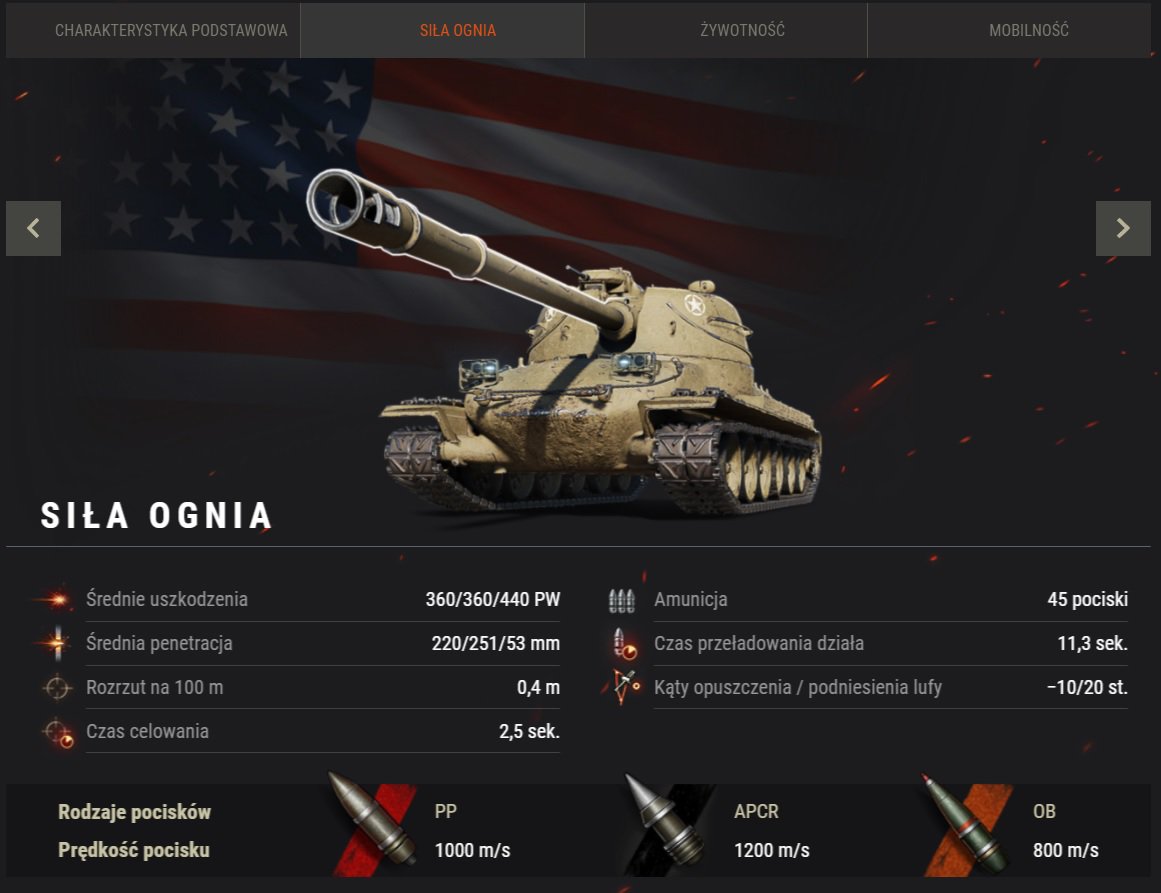The height and width of the screenshot is (893, 1161).
Task: Open the Mobilność tab
Action: pos(1028,30)
